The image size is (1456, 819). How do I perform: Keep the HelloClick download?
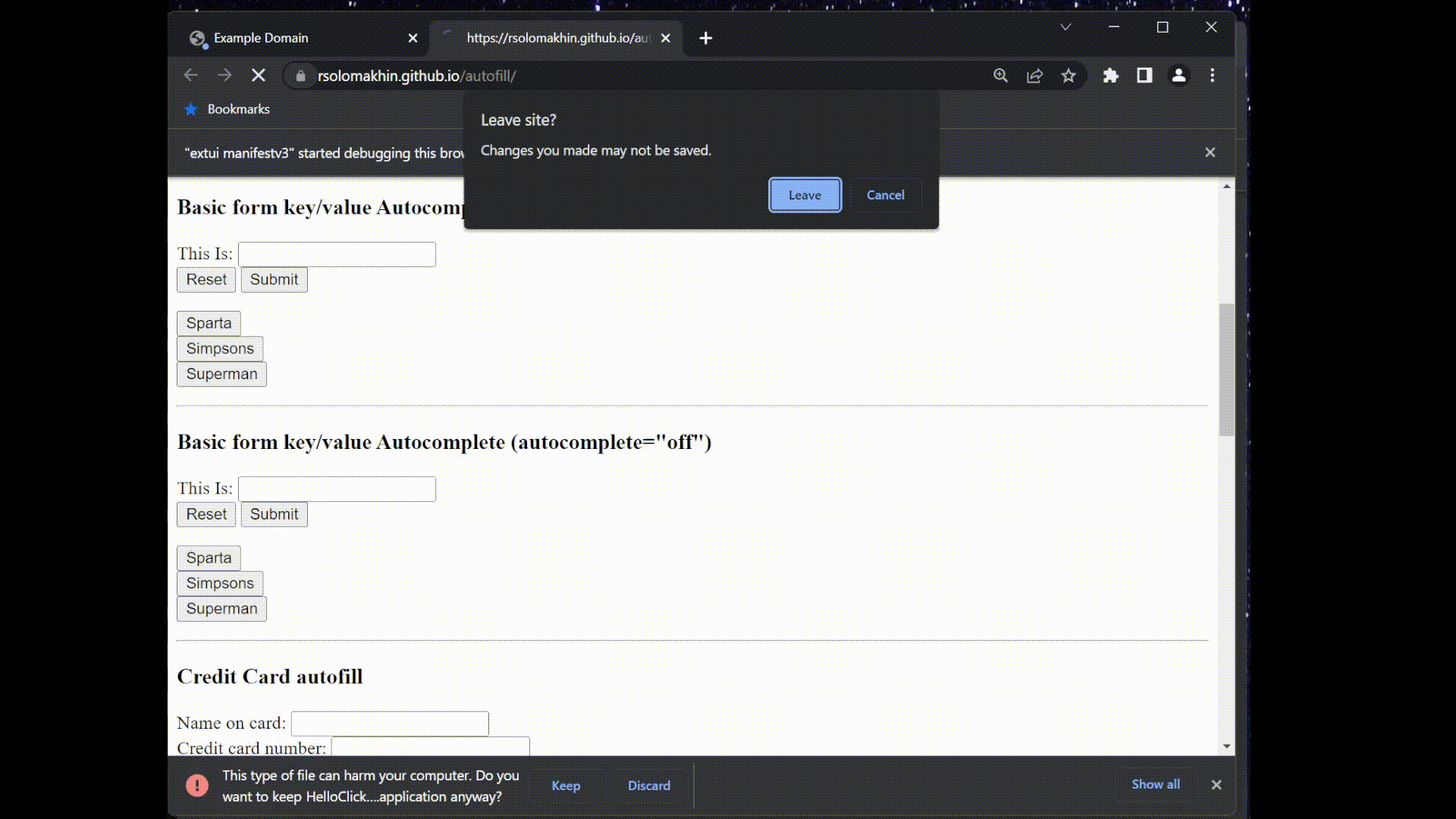[x=566, y=786]
